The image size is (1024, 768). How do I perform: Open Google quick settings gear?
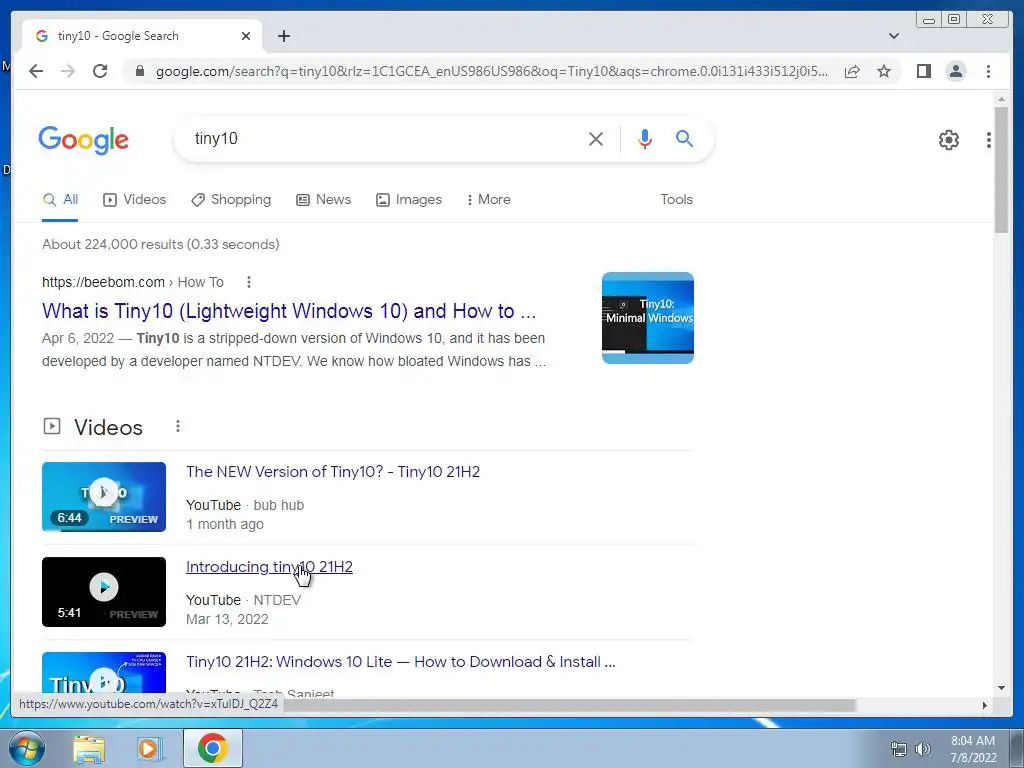(x=948, y=139)
